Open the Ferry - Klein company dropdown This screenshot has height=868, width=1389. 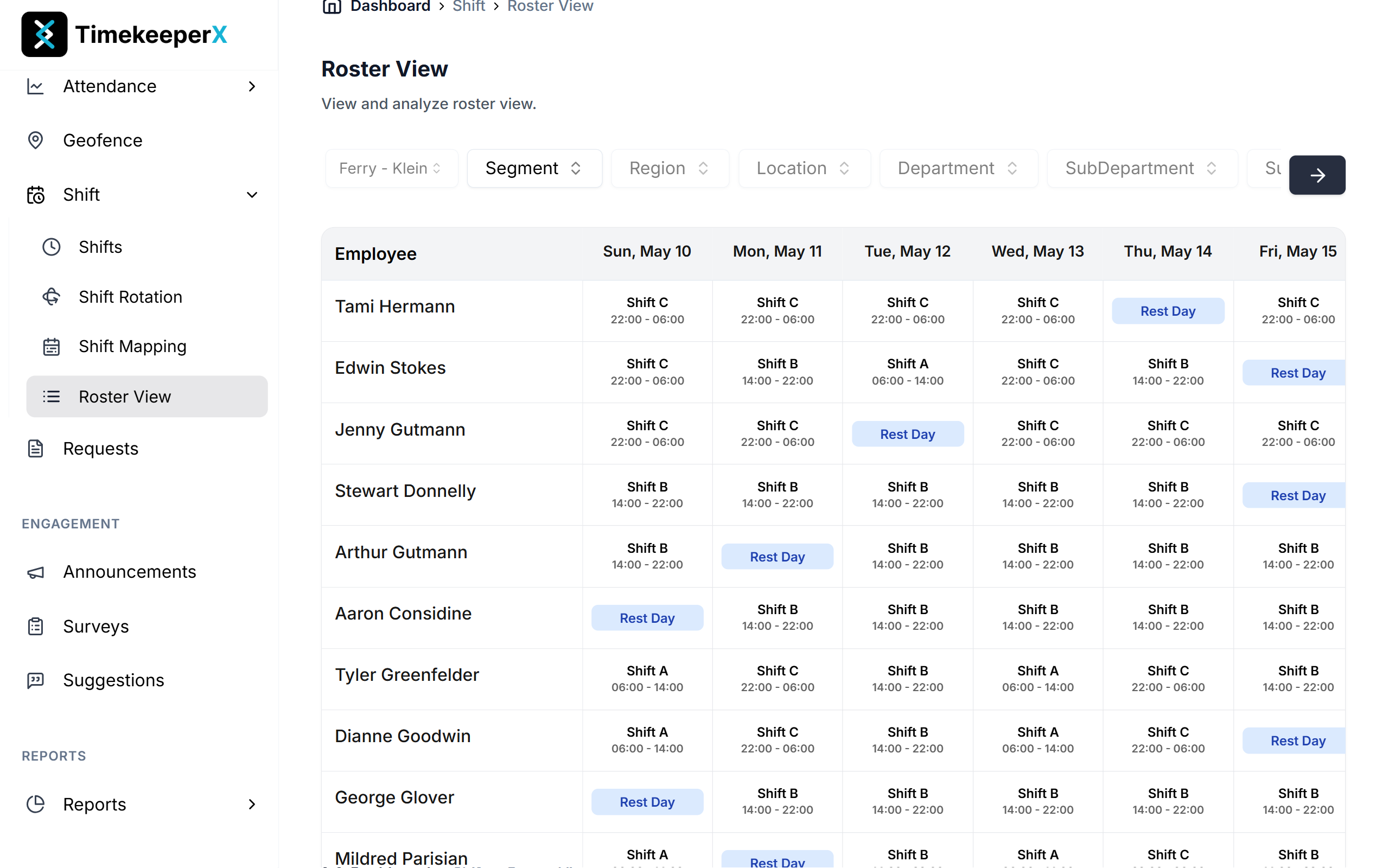pyautogui.click(x=391, y=168)
